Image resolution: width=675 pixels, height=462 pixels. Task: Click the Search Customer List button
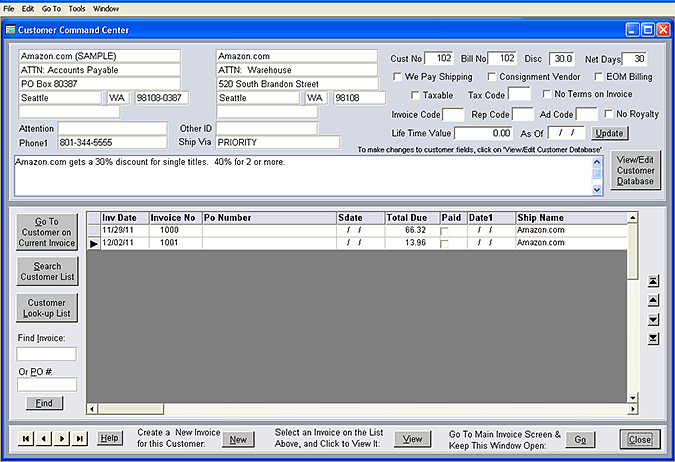47,271
